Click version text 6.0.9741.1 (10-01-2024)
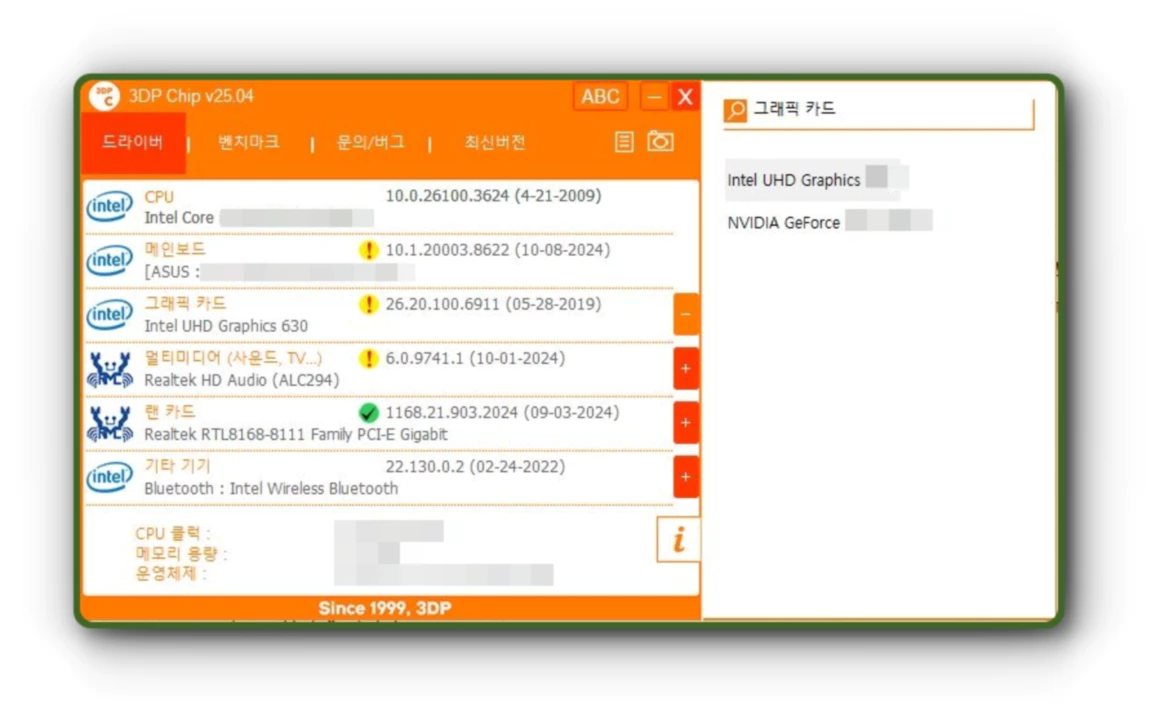This screenshot has width=1156, height=720. click(x=475, y=358)
